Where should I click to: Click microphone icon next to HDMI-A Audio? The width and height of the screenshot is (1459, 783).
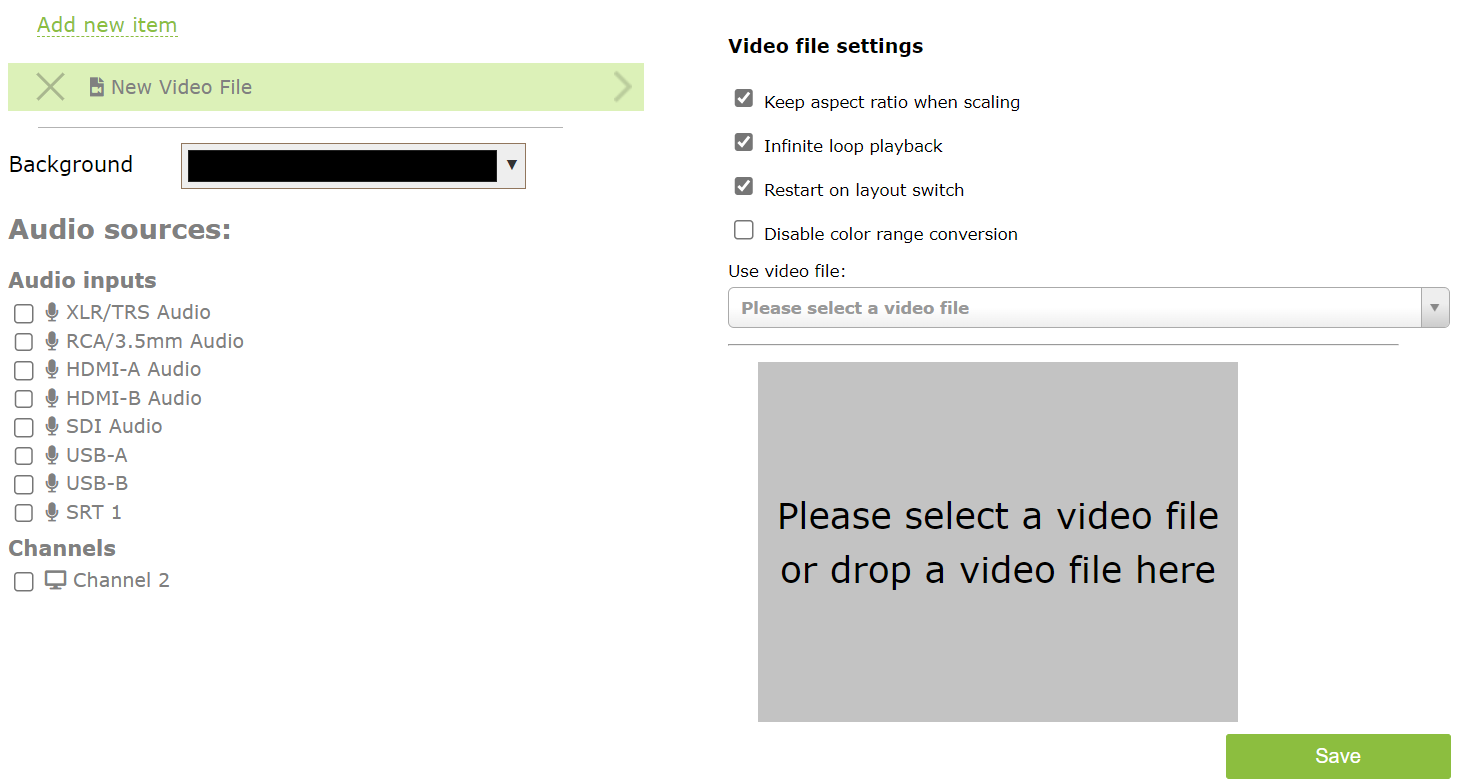pos(52,369)
